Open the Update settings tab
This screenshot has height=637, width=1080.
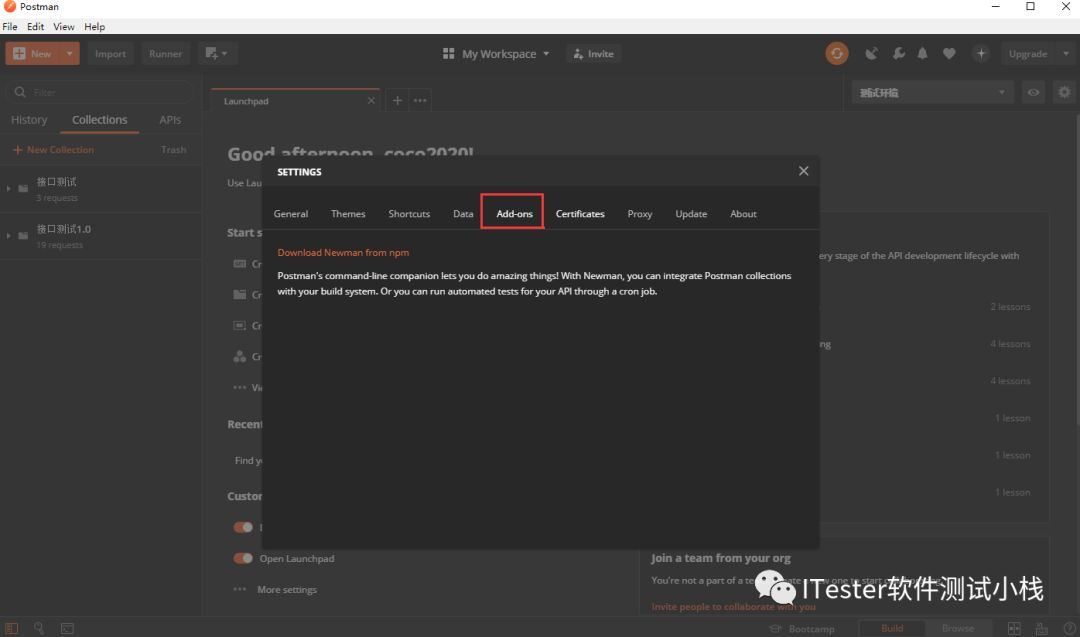pyautogui.click(x=691, y=214)
